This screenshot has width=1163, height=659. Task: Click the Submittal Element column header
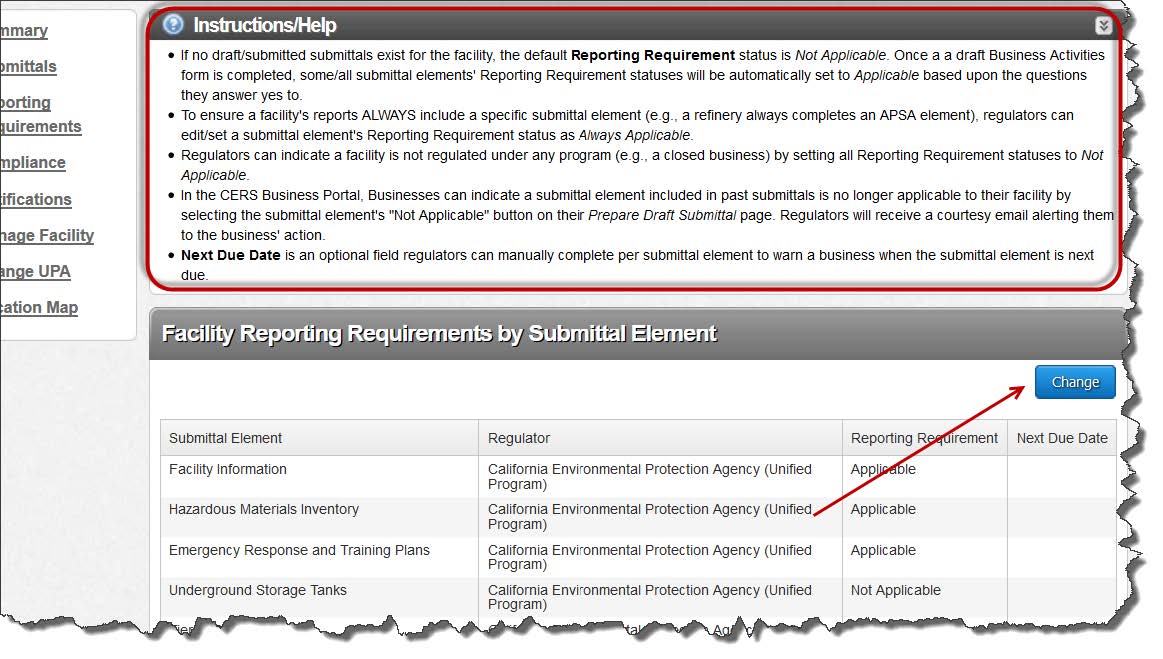coord(319,438)
